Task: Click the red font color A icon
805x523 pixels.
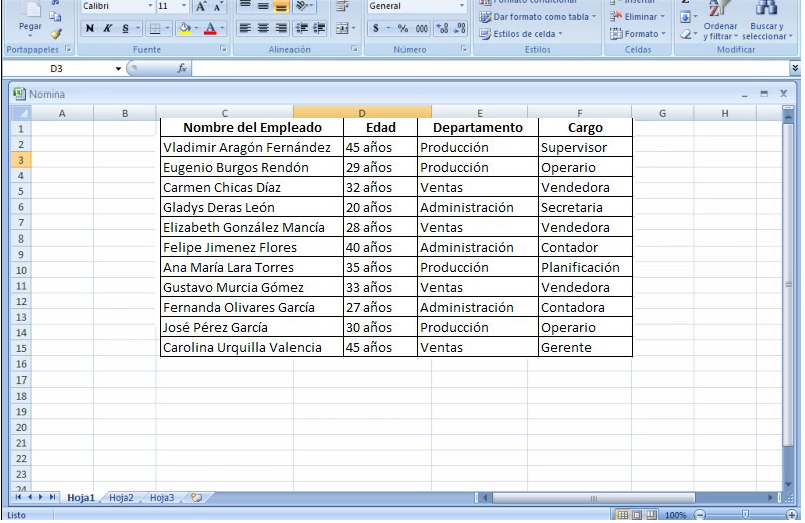Action: coord(210,28)
